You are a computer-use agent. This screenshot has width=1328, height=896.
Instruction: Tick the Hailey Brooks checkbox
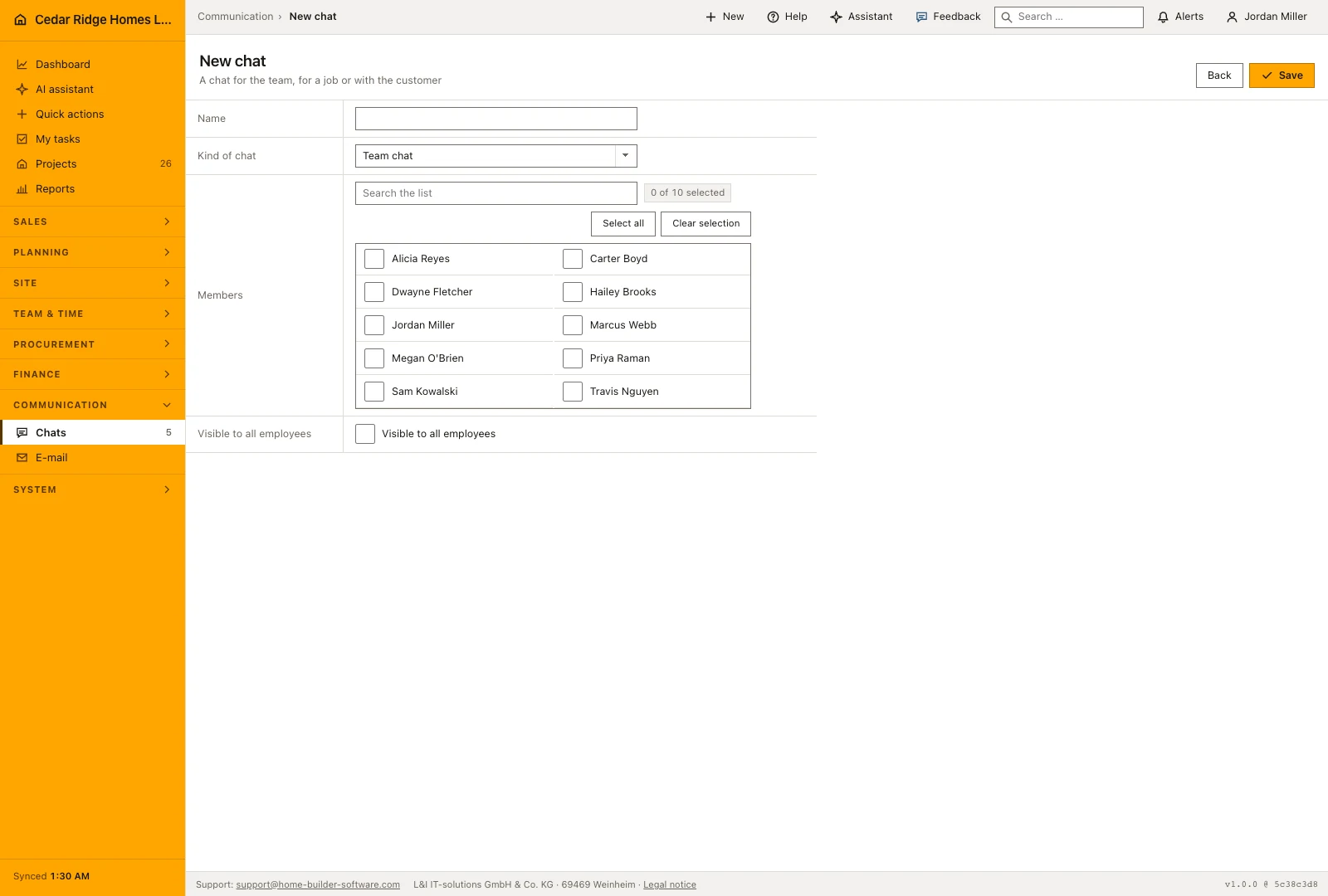coord(573,292)
